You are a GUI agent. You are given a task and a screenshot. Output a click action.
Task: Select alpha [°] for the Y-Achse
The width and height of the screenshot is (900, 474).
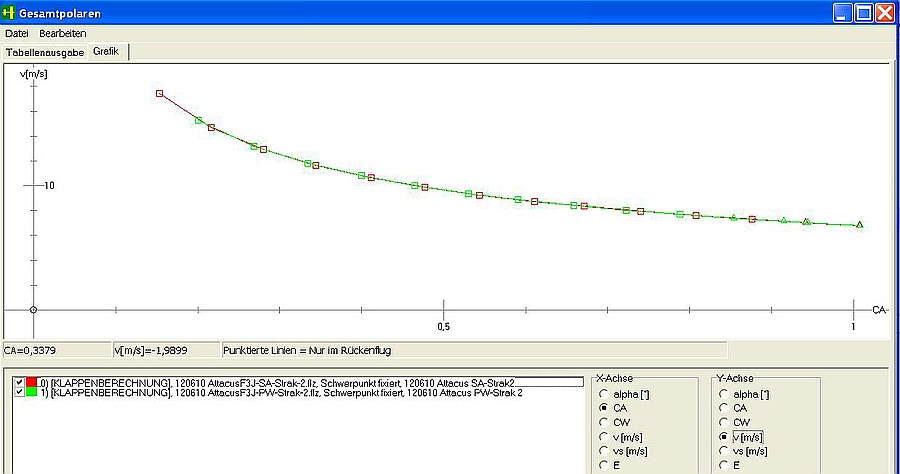(x=725, y=395)
